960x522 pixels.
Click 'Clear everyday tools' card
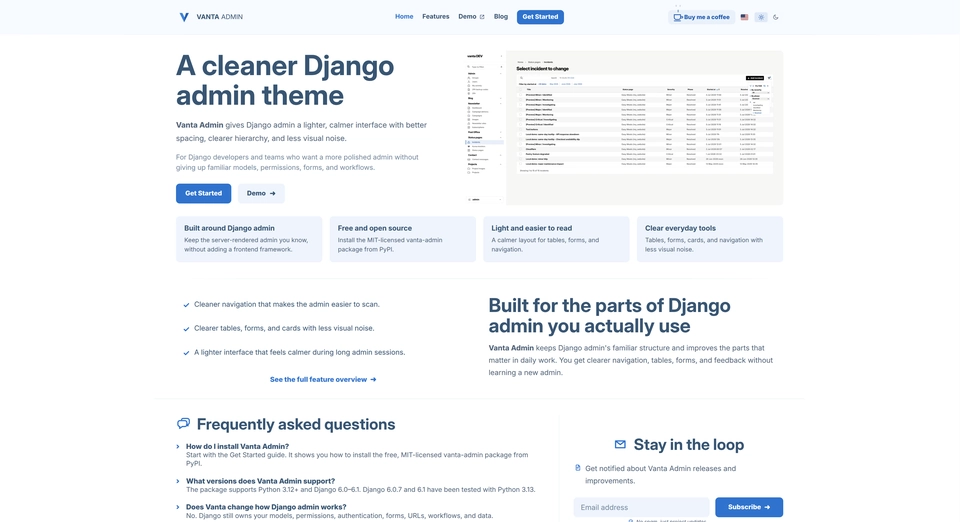[710, 239]
